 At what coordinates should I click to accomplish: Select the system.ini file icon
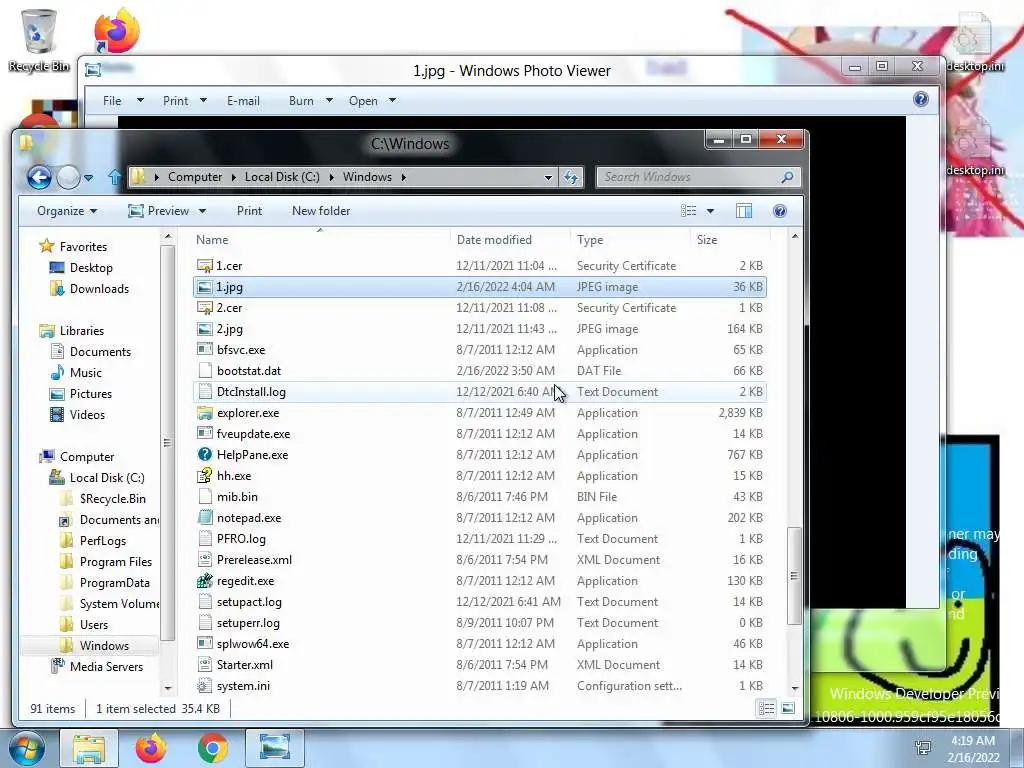(x=205, y=686)
